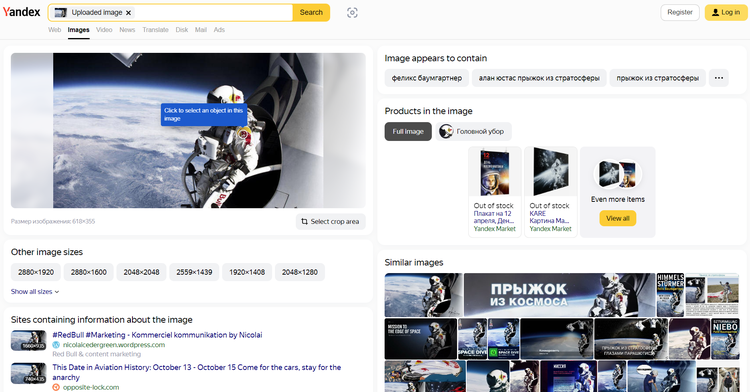The image size is (750, 392).
Task: Open the Space Dive similar image
Action: (472, 339)
